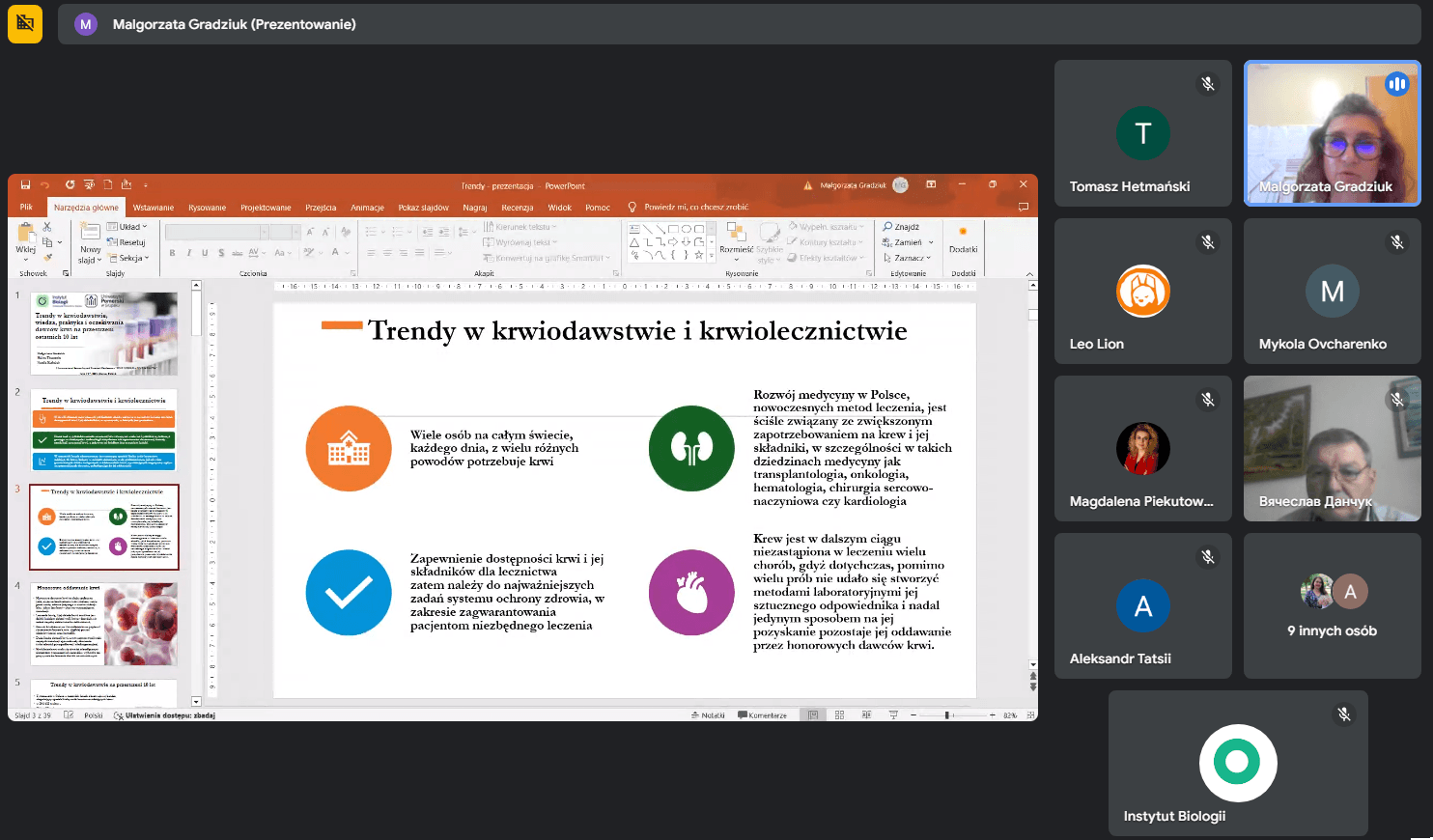Viewport: 1433px width, 840px height.
Task: Toggle Strikethrough formatting button
Action: coord(237,253)
